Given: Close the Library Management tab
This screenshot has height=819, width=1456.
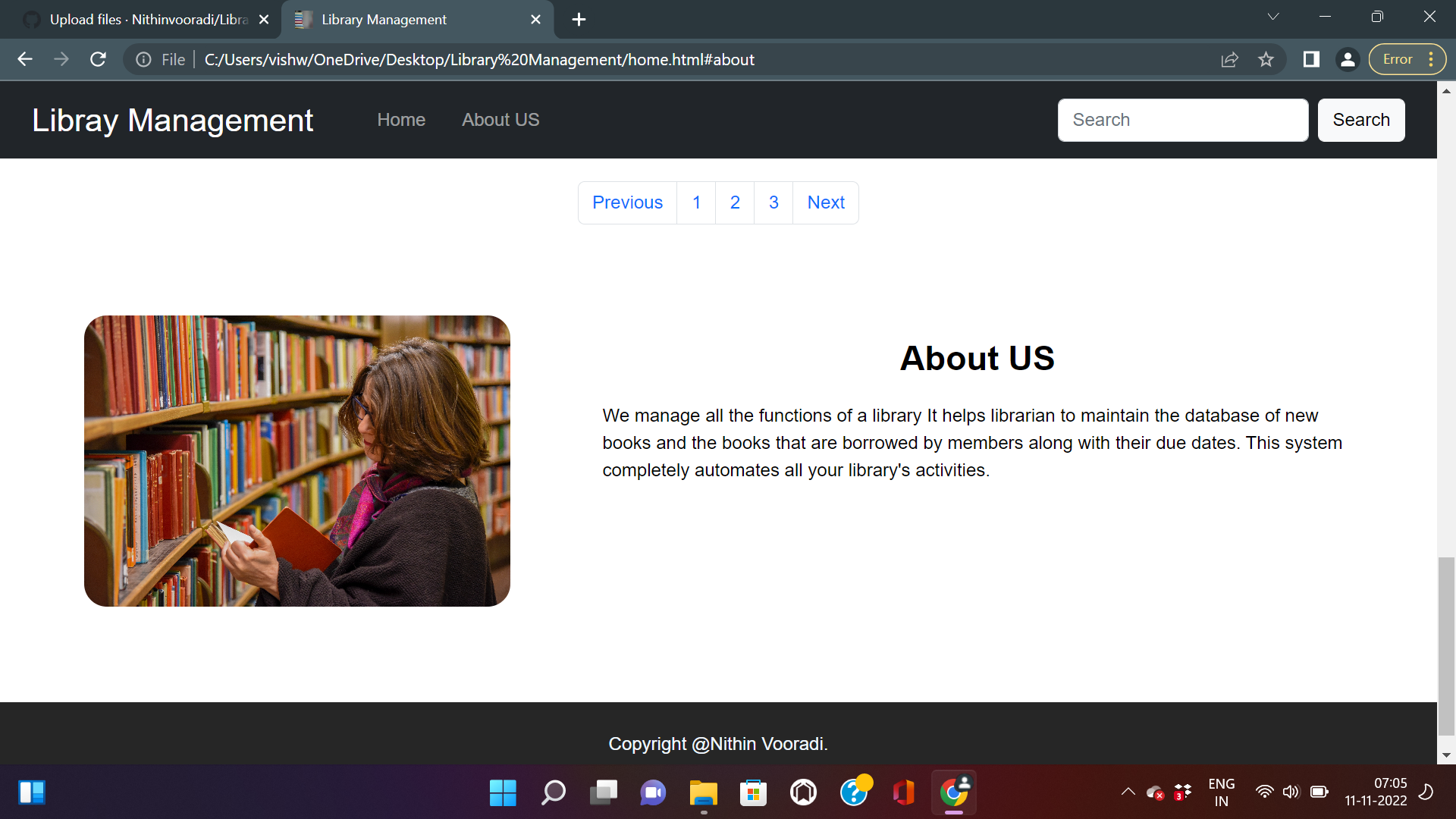Looking at the screenshot, I should pos(536,20).
